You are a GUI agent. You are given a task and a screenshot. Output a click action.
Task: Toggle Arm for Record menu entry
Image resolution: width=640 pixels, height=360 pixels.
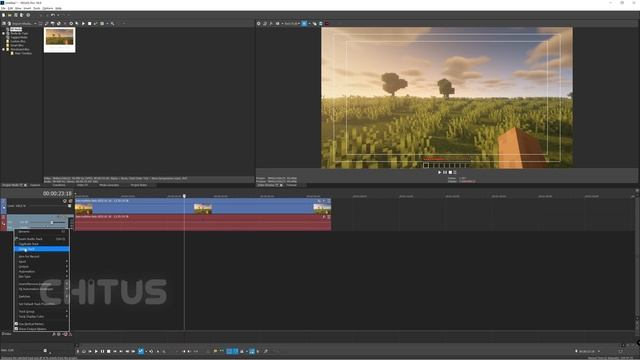(42, 256)
